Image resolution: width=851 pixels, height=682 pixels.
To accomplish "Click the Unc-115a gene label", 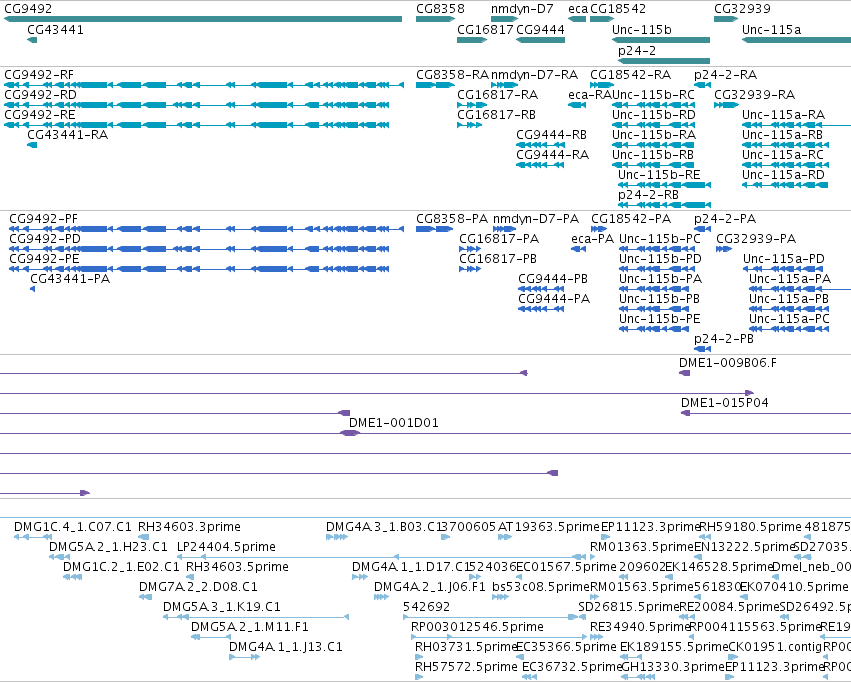I will 771,30.
